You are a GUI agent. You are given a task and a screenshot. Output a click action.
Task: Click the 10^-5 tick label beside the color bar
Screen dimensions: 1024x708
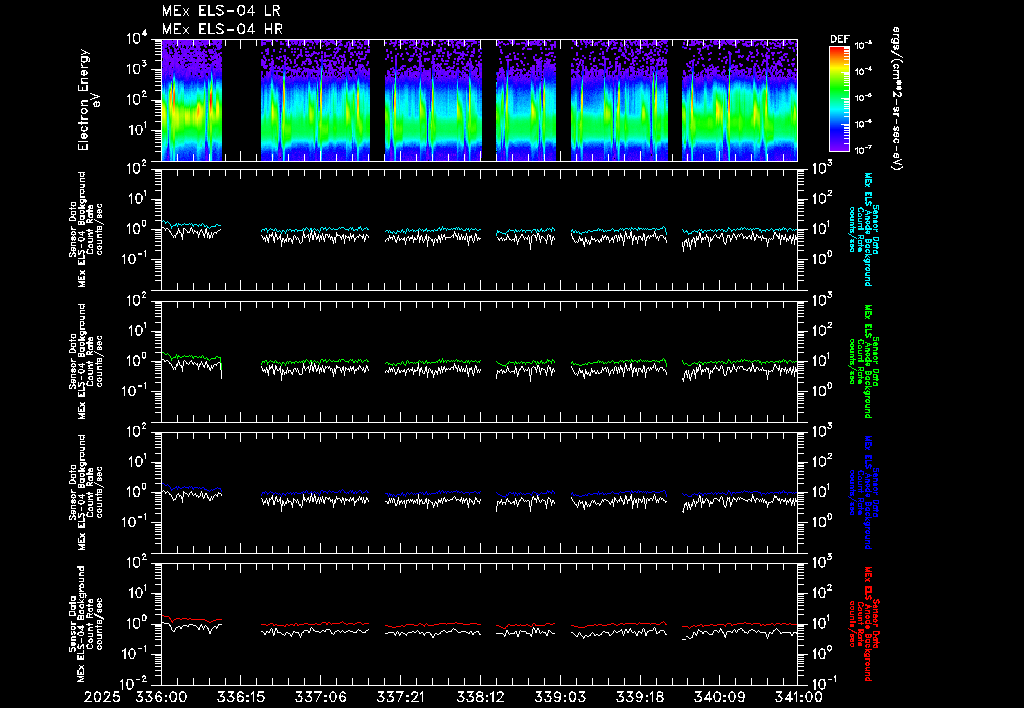(864, 98)
